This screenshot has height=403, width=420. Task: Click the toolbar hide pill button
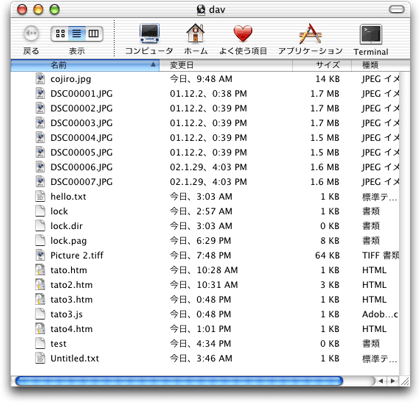click(x=397, y=9)
